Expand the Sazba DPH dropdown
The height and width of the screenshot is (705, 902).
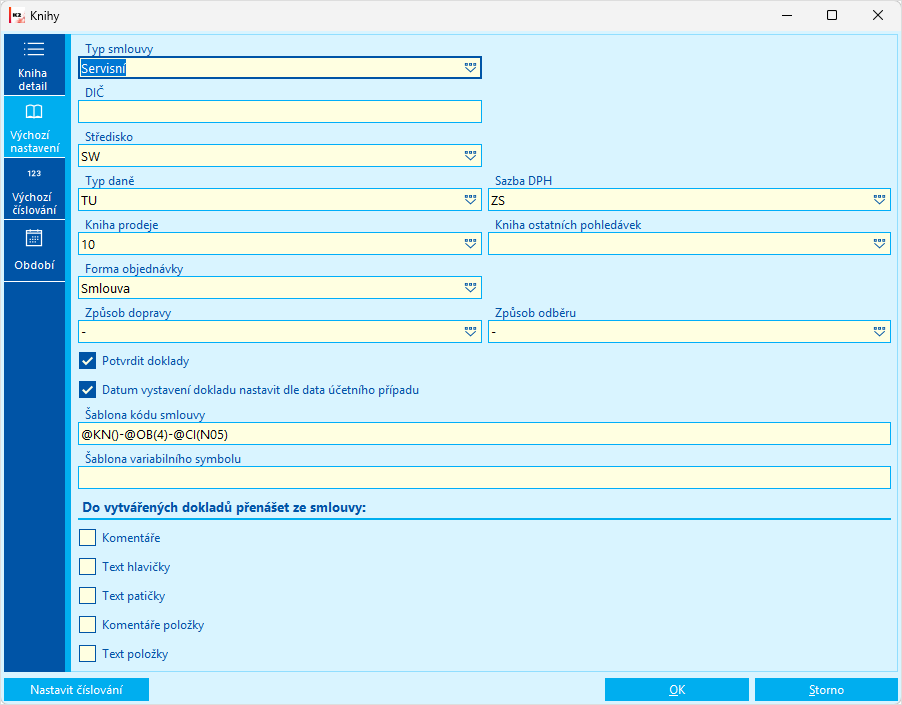pyautogui.click(x=880, y=200)
